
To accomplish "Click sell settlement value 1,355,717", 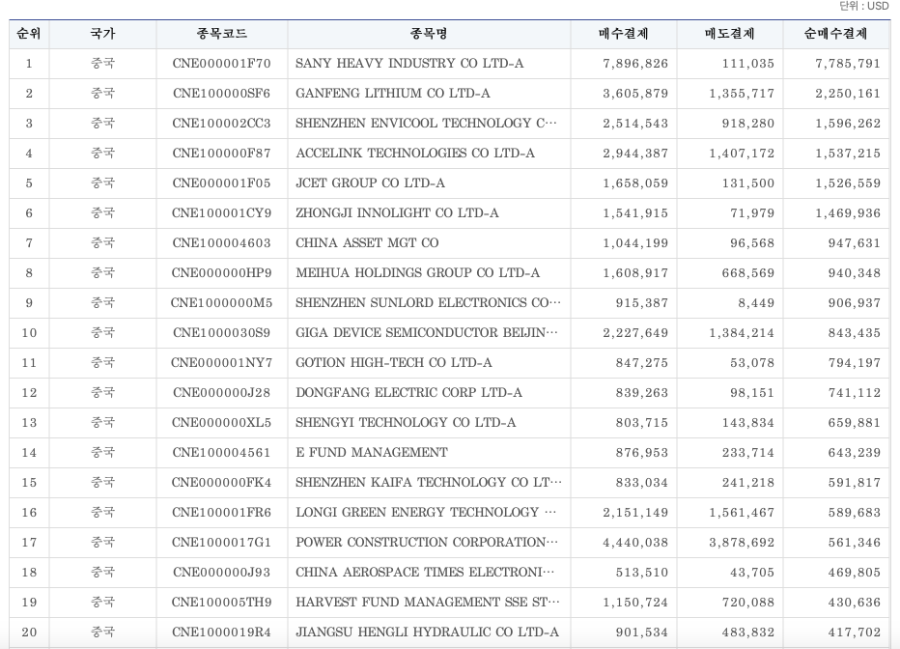I will pyautogui.click(x=742, y=94).
